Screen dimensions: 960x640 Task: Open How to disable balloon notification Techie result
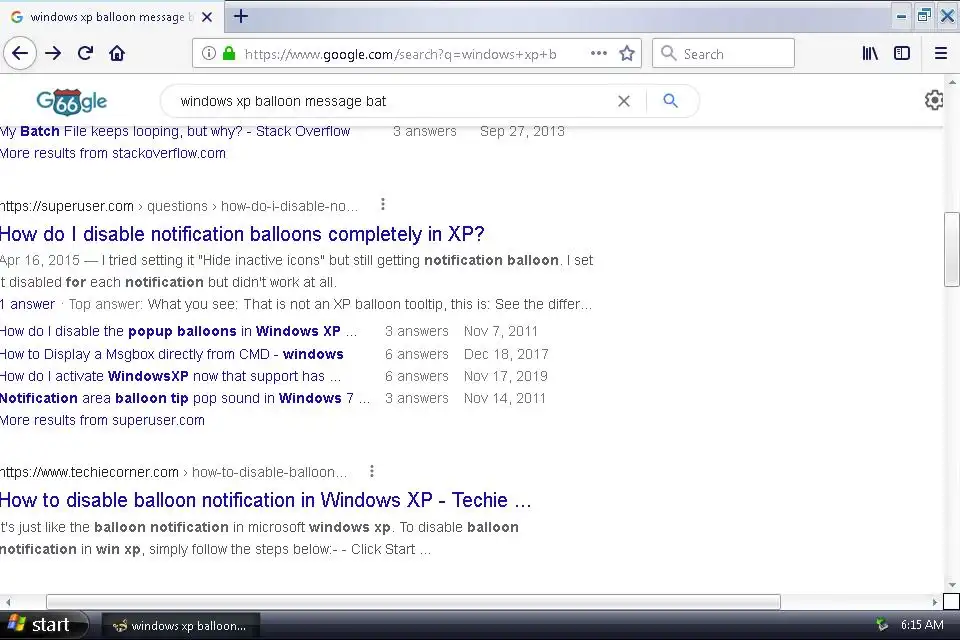[x=265, y=500]
